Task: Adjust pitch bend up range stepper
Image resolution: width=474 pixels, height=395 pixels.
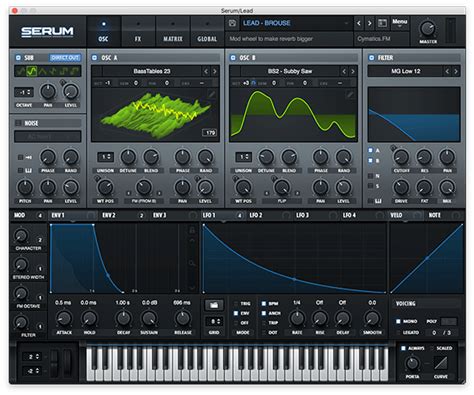Action: tap(32, 356)
